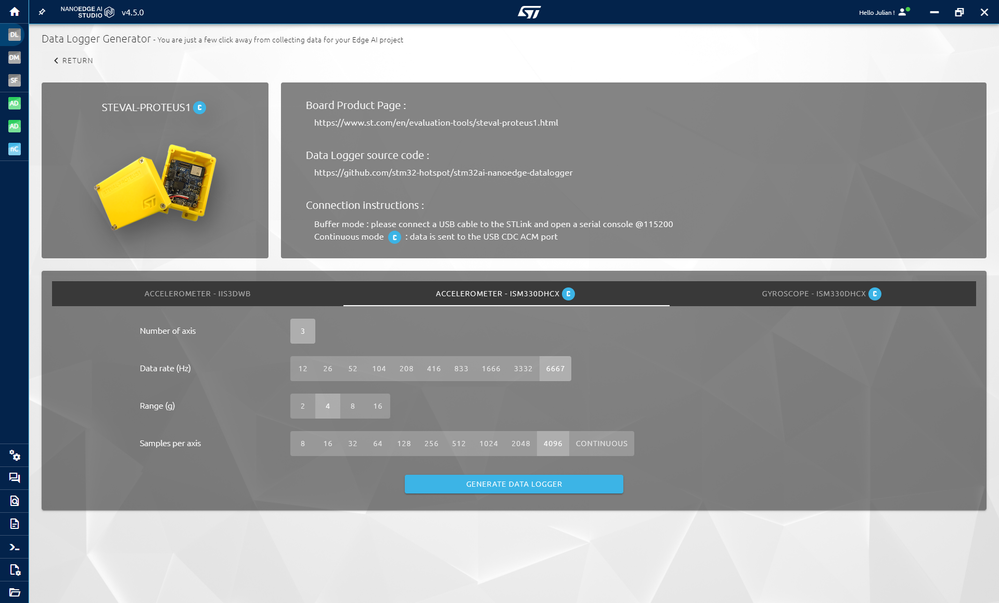Set data rate to 26 Hz
The height and width of the screenshot is (603, 999).
click(x=327, y=368)
